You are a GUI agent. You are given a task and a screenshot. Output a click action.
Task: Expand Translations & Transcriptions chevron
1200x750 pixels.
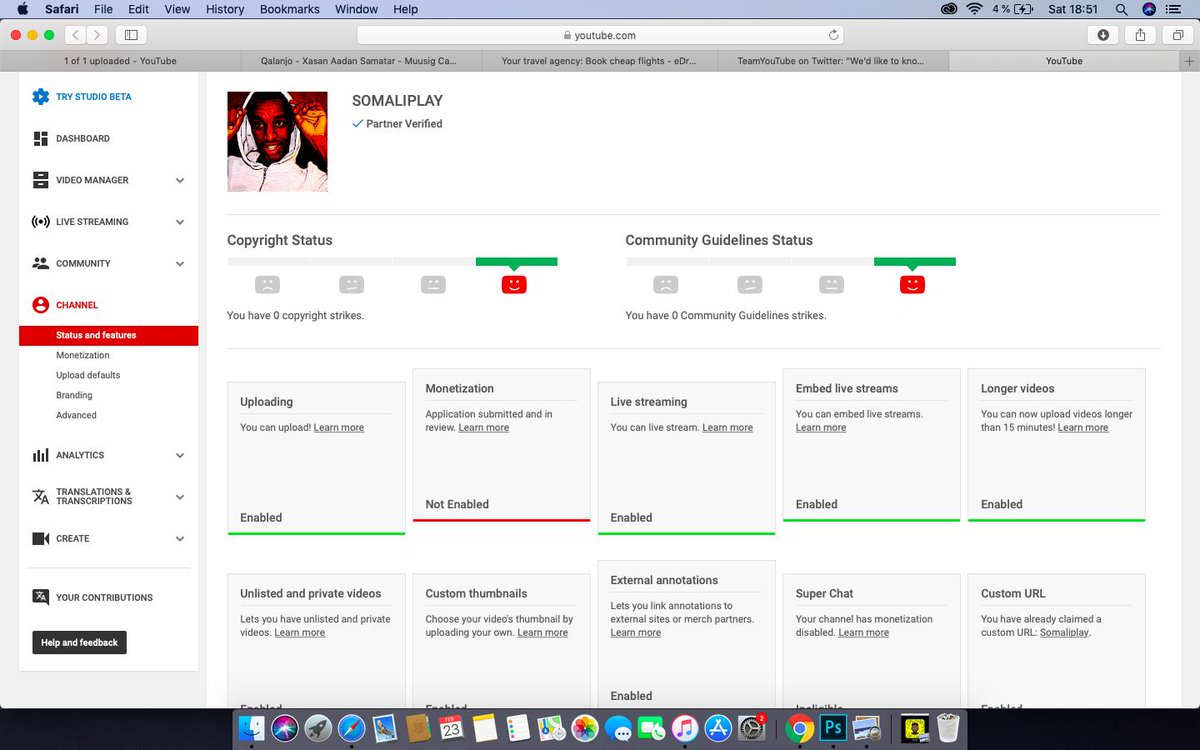pos(180,497)
